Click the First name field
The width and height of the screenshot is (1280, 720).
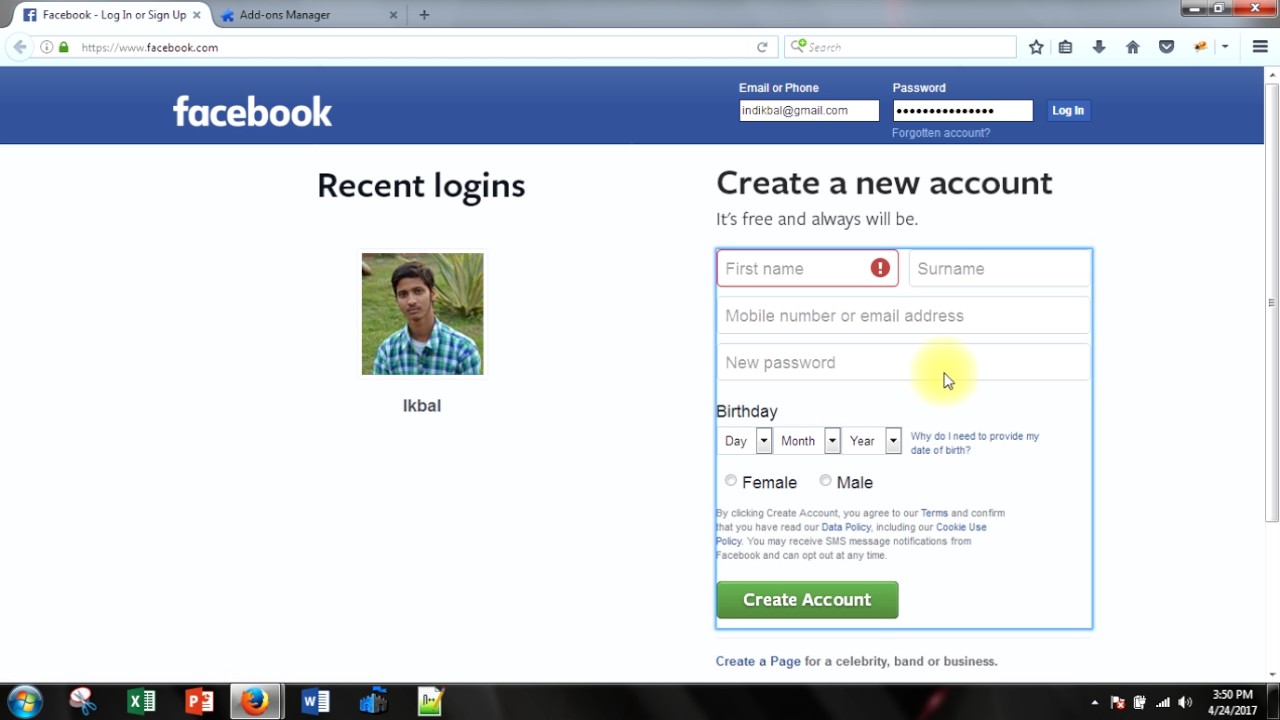pyautogui.click(x=807, y=268)
